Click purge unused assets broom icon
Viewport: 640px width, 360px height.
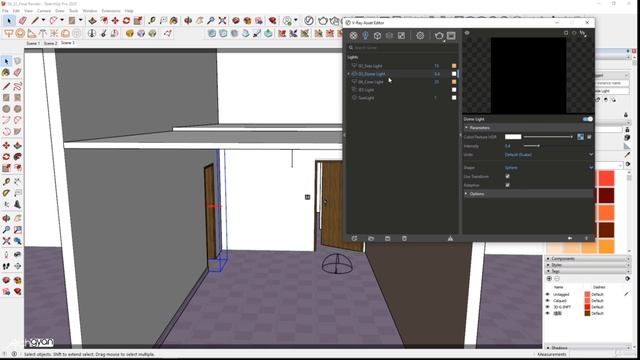450,238
